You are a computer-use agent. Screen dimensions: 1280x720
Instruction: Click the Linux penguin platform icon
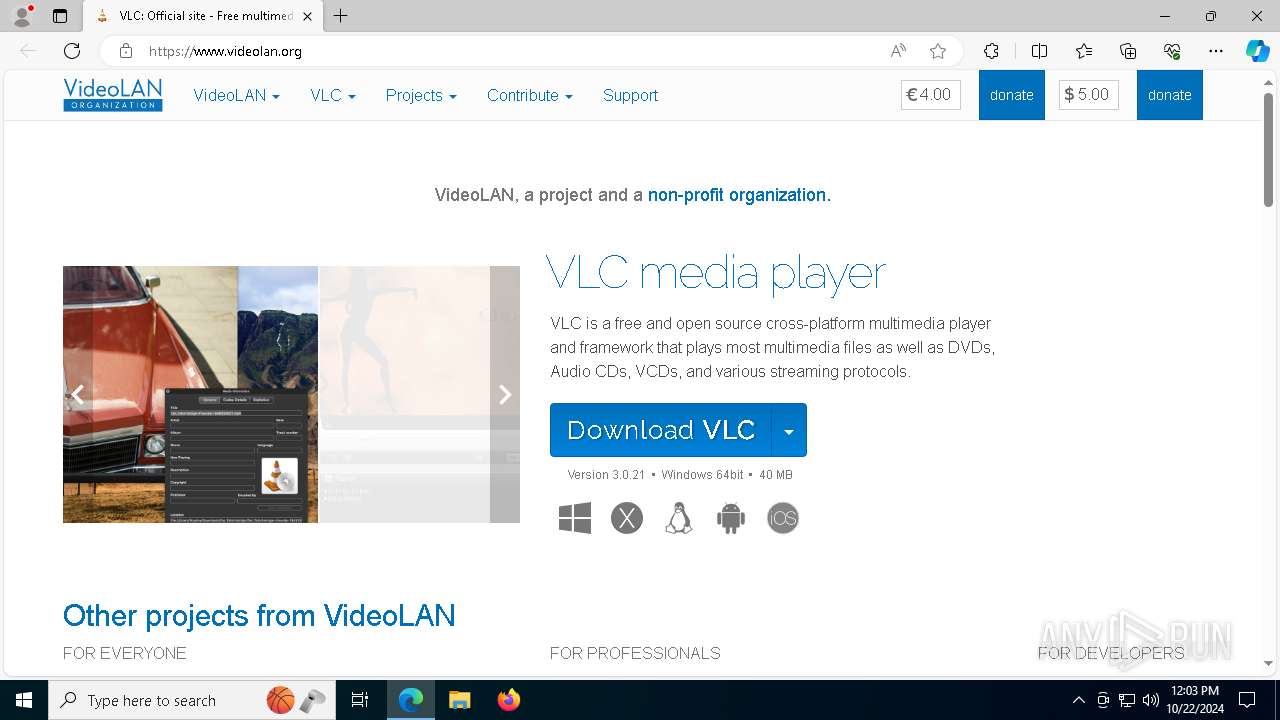pos(679,518)
